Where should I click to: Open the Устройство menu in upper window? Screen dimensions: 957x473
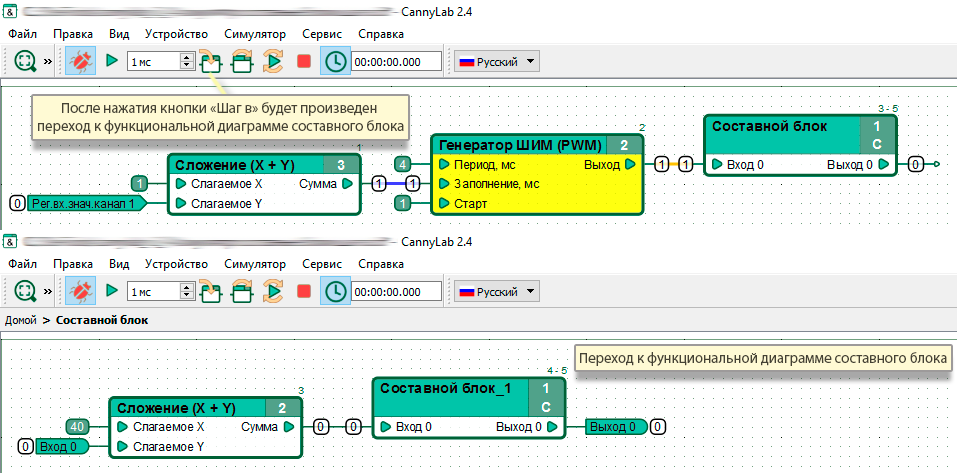tap(176, 34)
